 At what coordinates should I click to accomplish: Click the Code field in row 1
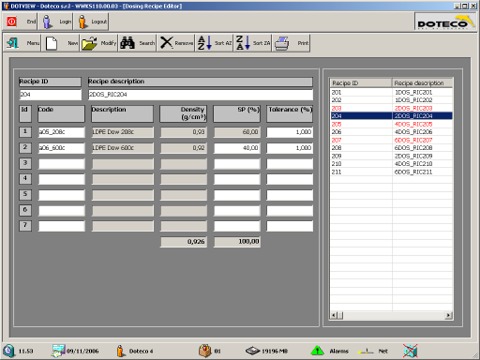pos(61,132)
